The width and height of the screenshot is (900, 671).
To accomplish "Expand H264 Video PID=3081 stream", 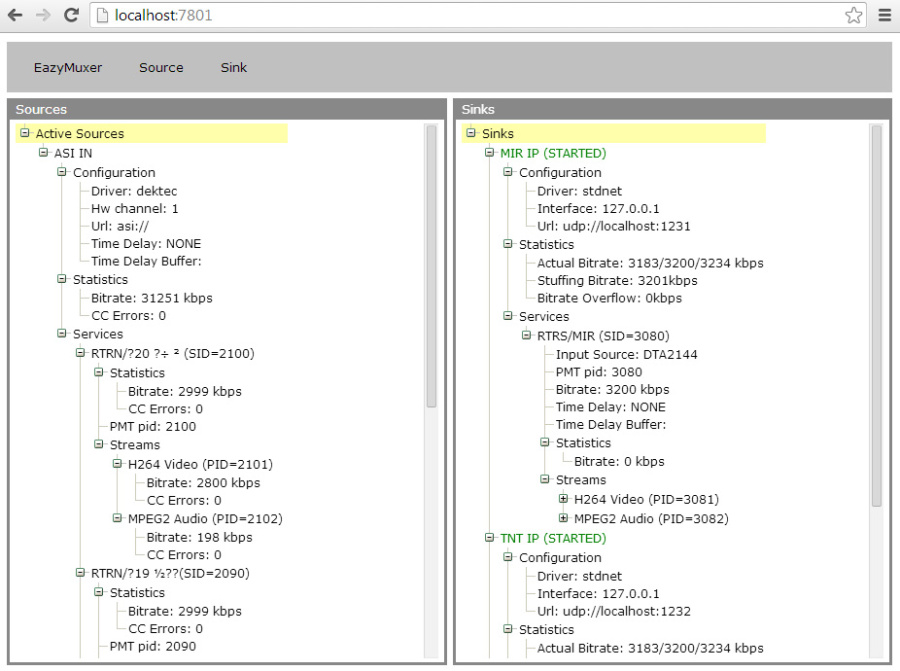I will [x=564, y=499].
